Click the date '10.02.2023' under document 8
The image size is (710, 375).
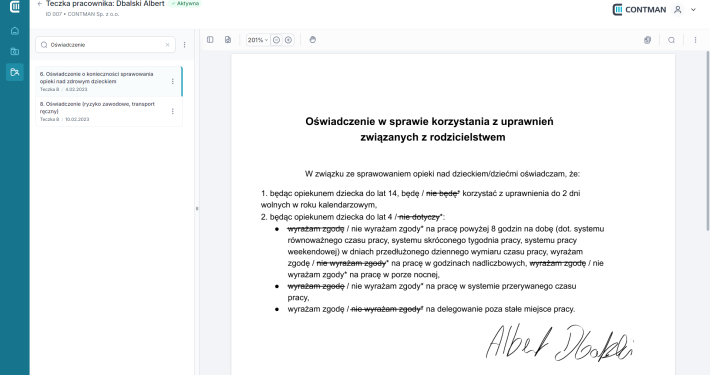(x=77, y=119)
